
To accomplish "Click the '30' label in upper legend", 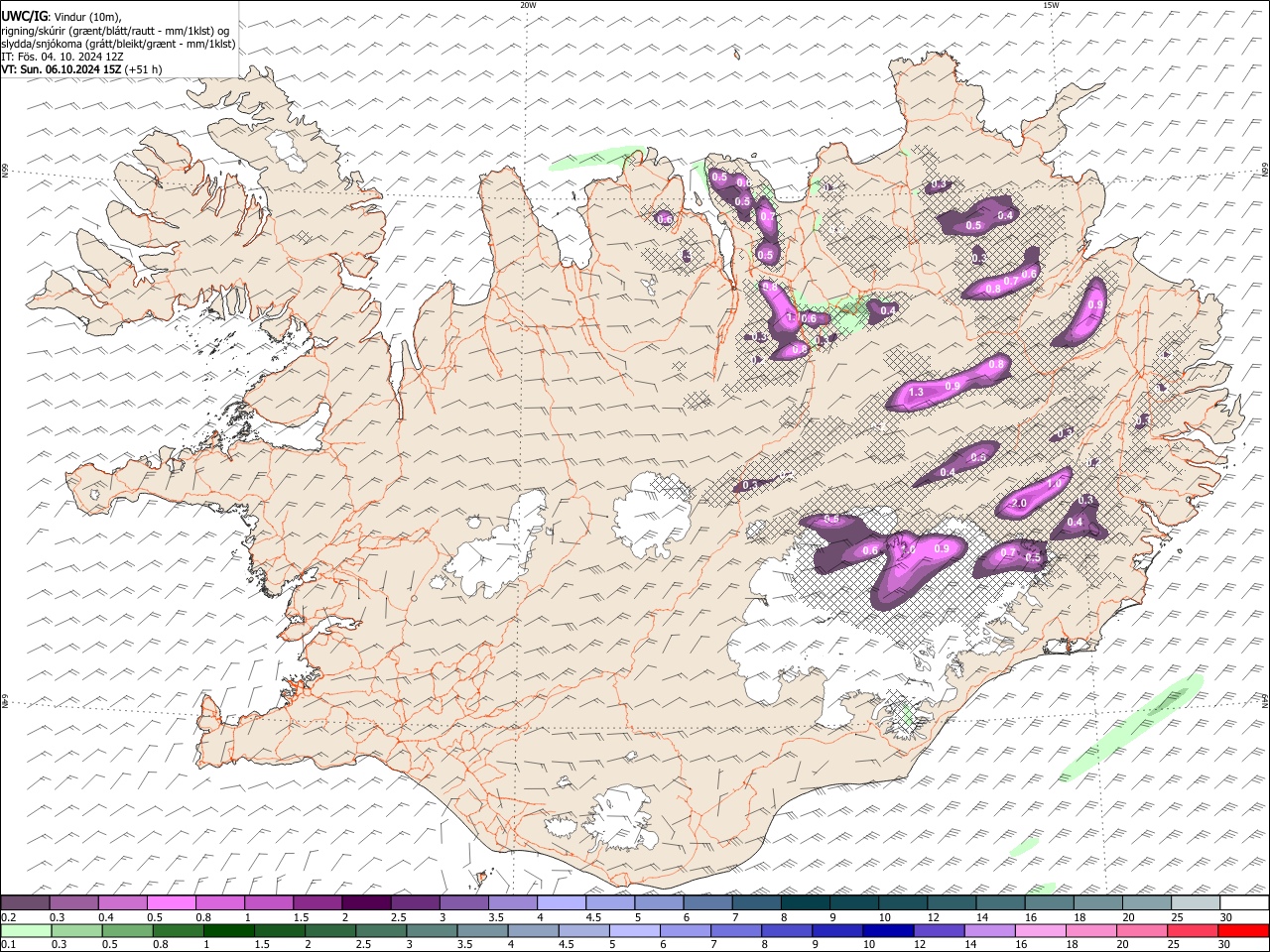I will (x=1226, y=917).
